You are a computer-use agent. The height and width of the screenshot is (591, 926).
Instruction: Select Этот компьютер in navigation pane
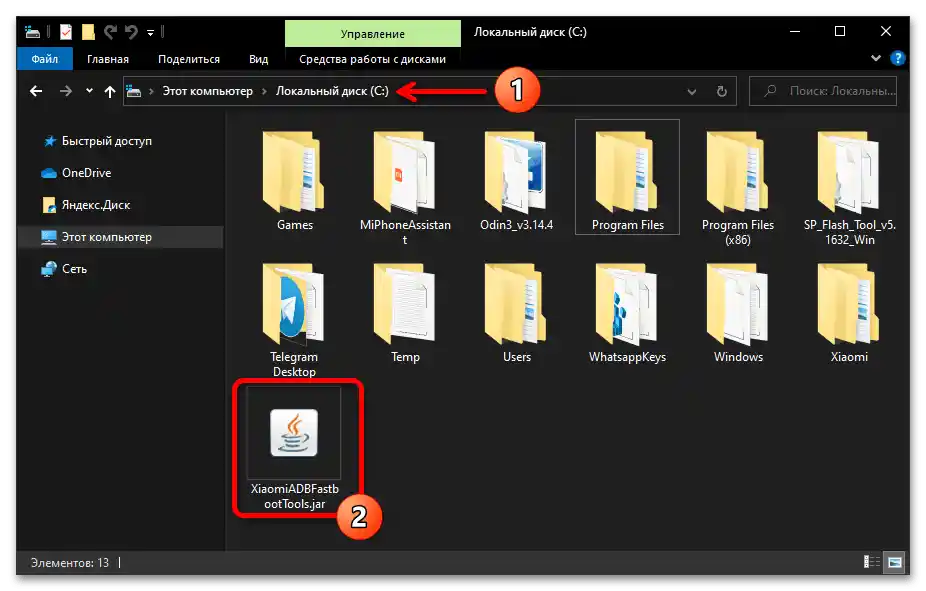pyautogui.click(x=120, y=237)
